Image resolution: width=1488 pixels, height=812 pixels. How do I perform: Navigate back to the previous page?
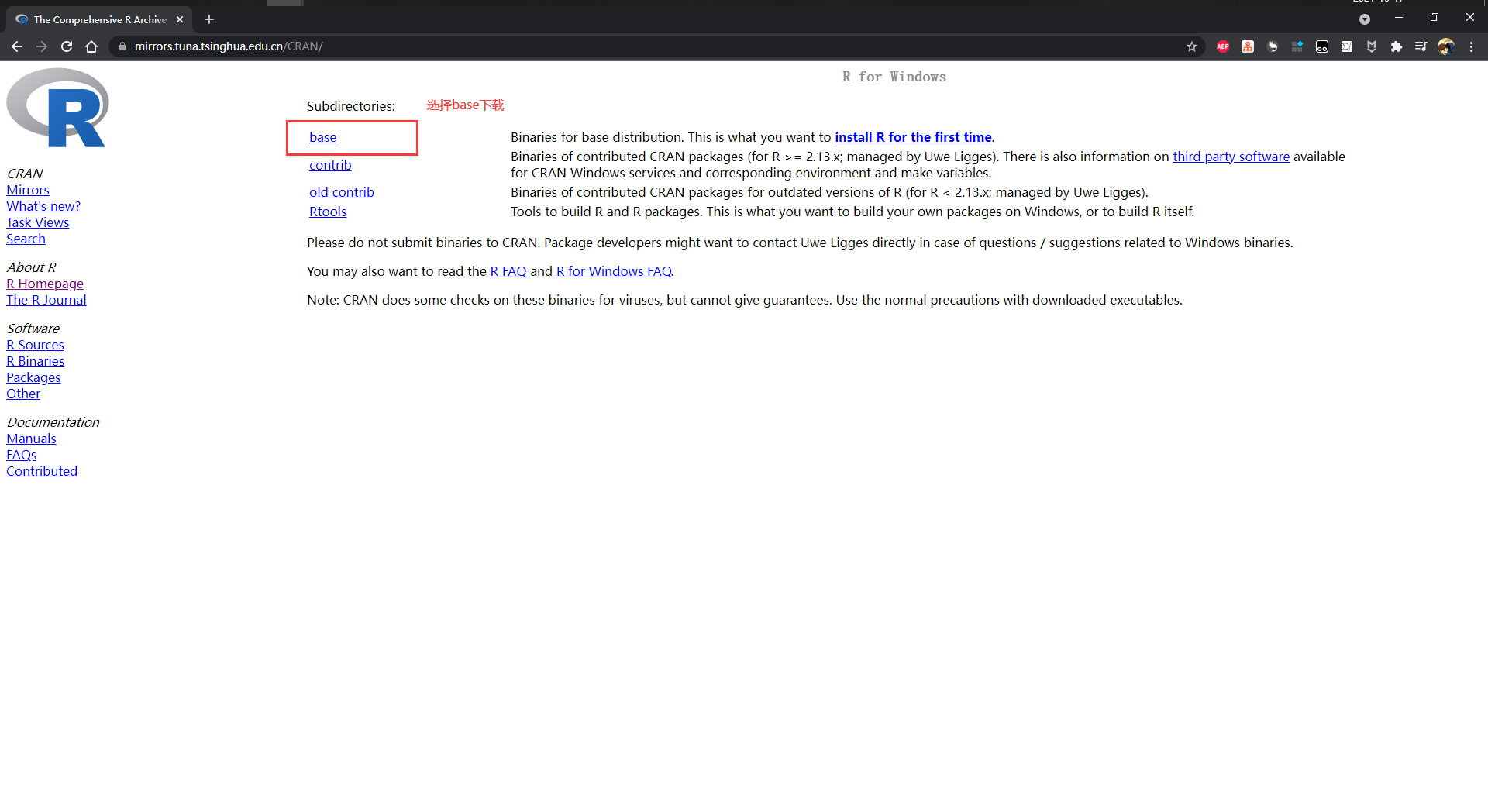(17, 46)
